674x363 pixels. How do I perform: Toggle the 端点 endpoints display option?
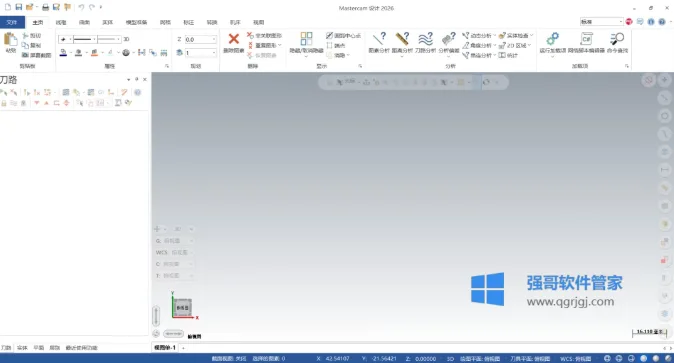click(x=336, y=45)
